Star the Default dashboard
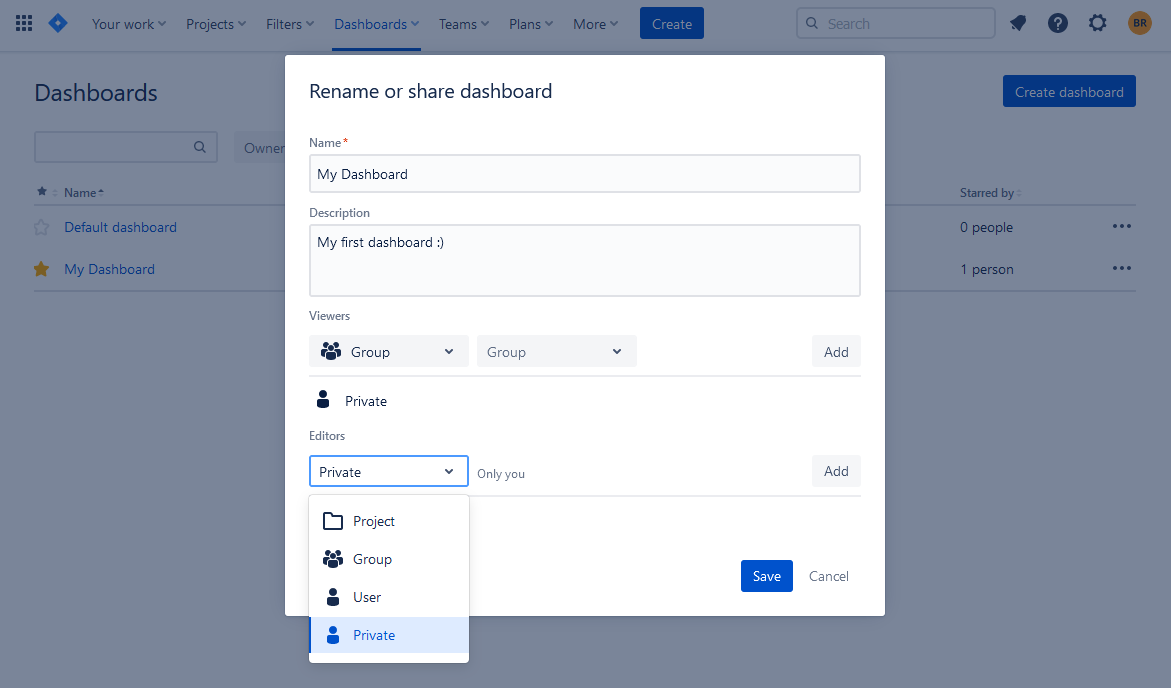The height and width of the screenshot is (688, 1171). (42, 227)
